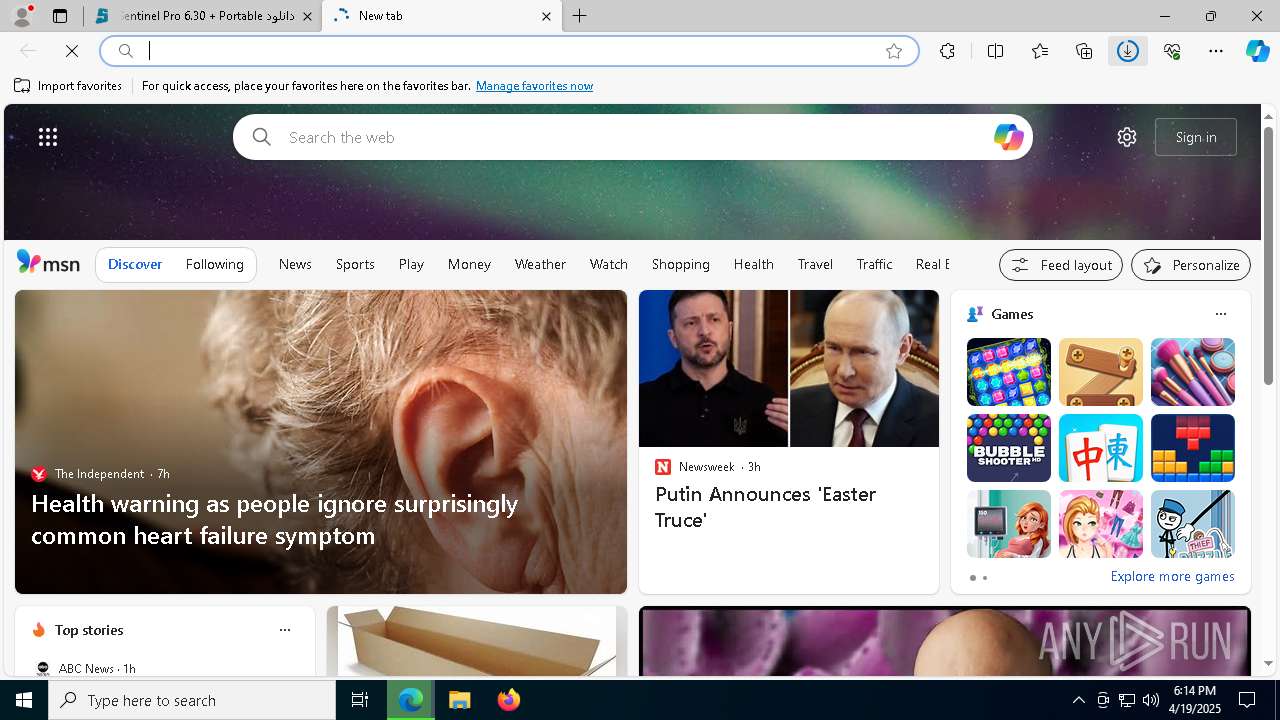Launch Firefox from taskbar

click(509, 700)
